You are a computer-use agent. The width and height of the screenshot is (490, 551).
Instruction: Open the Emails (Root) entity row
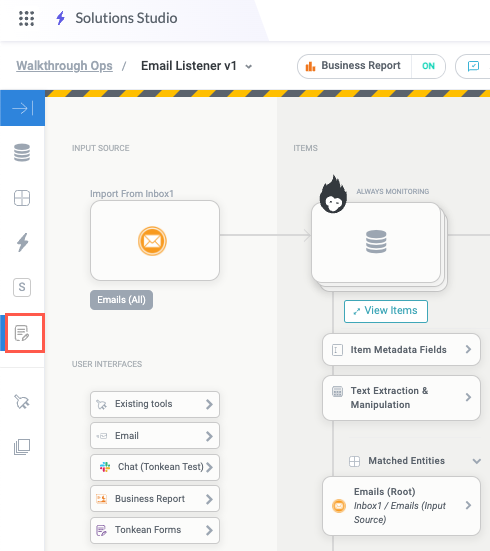pyautogui.click(x=401, y=506)
